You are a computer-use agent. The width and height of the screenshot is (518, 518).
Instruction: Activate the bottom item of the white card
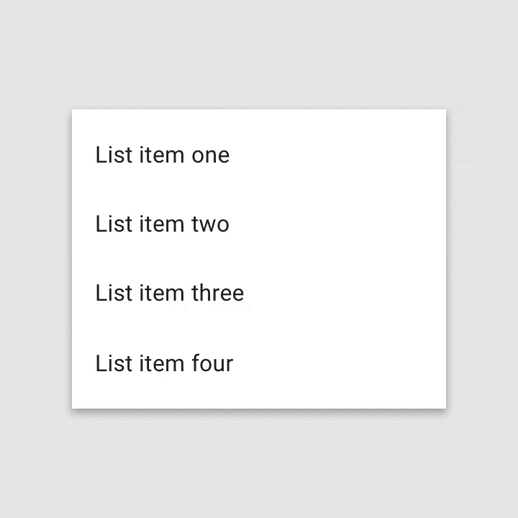point(259,363)
